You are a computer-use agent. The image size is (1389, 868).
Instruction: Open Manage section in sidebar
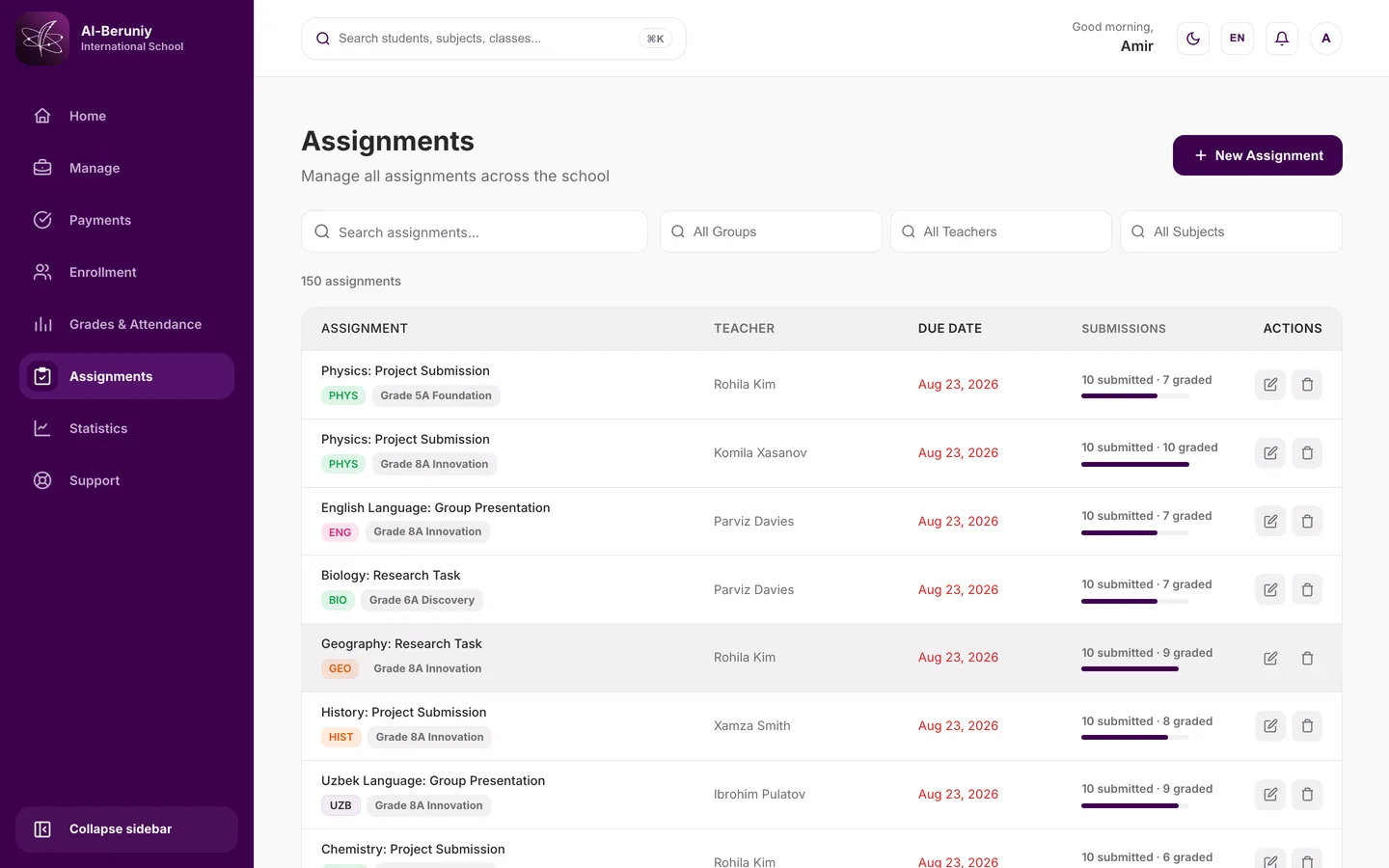(x=126, y=168)
